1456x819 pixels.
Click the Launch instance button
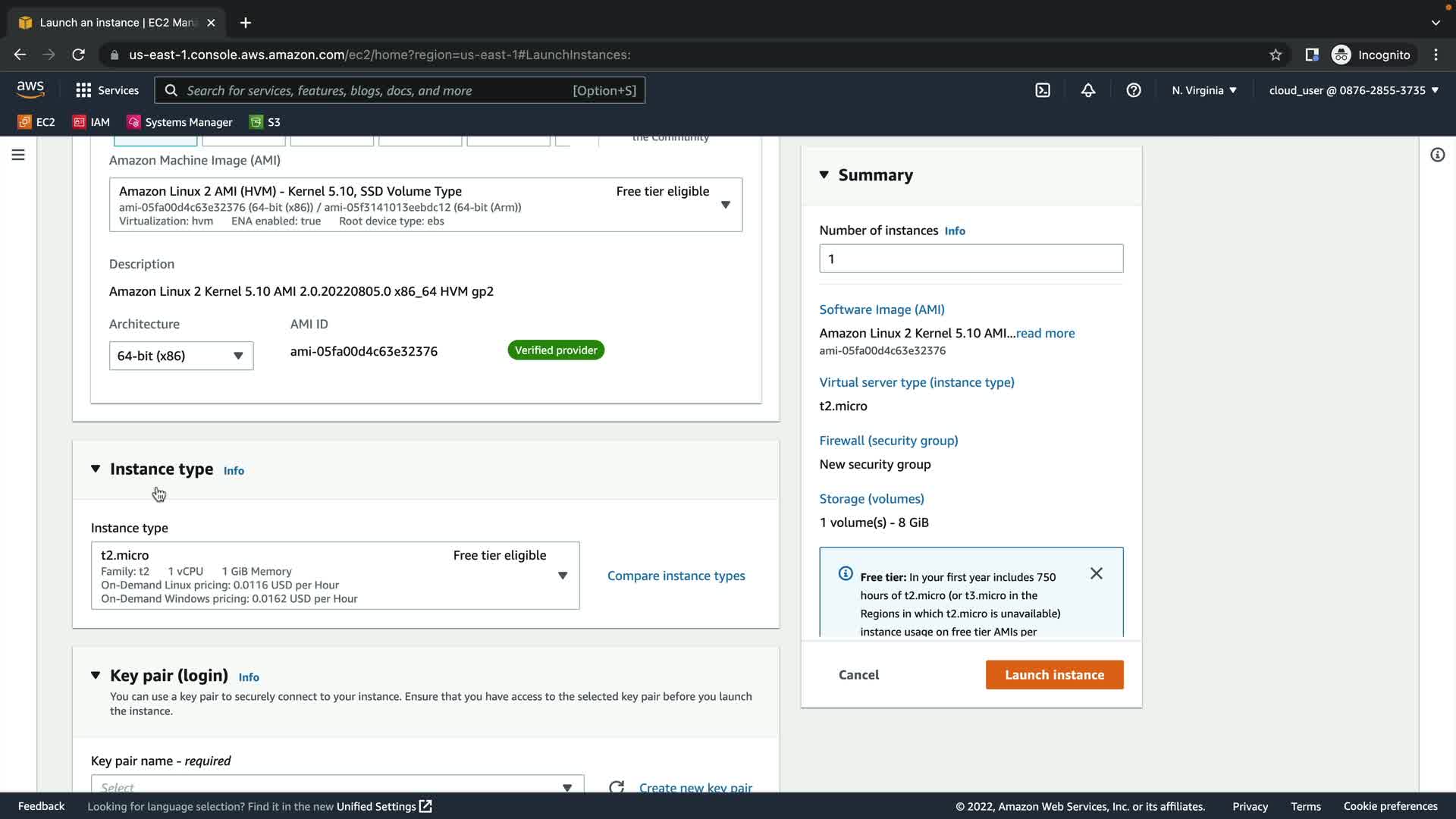pyautogui.click(x=1054, y=675)
